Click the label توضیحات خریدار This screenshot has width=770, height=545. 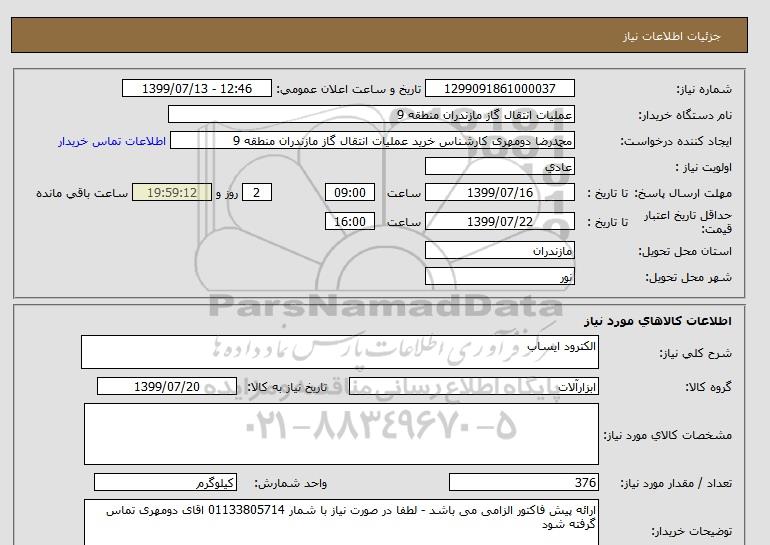tap(691, 531)
